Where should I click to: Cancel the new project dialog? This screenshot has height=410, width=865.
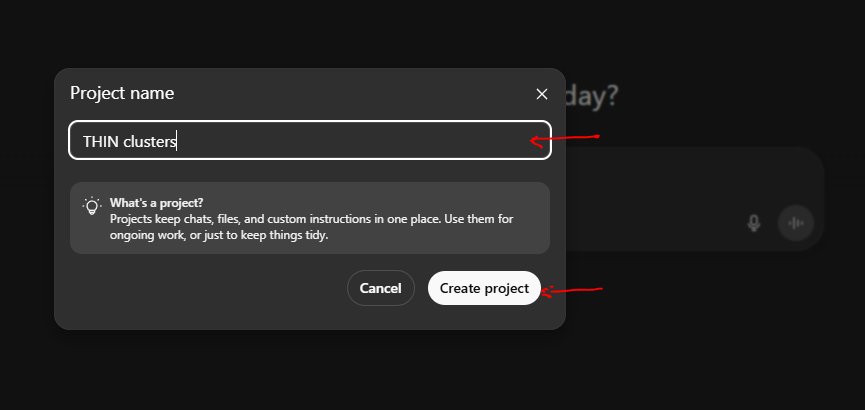point(380,288)
